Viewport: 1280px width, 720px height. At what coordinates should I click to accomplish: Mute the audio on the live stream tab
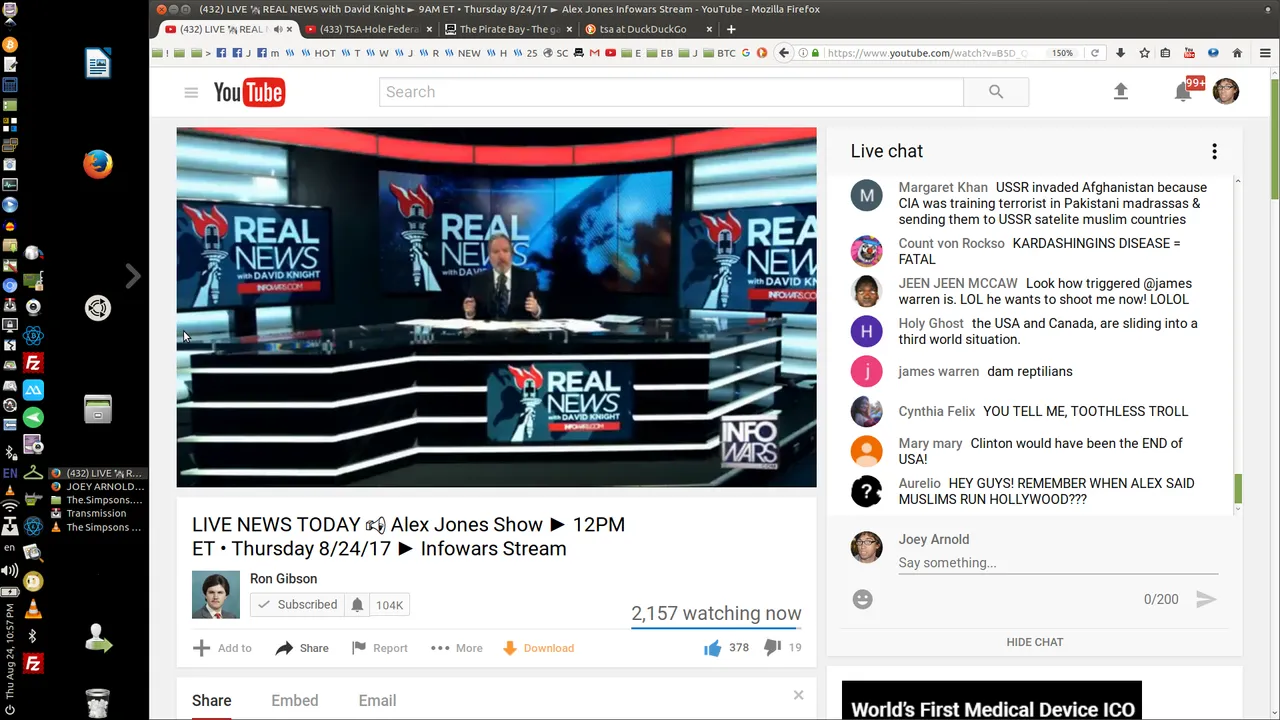278,29
